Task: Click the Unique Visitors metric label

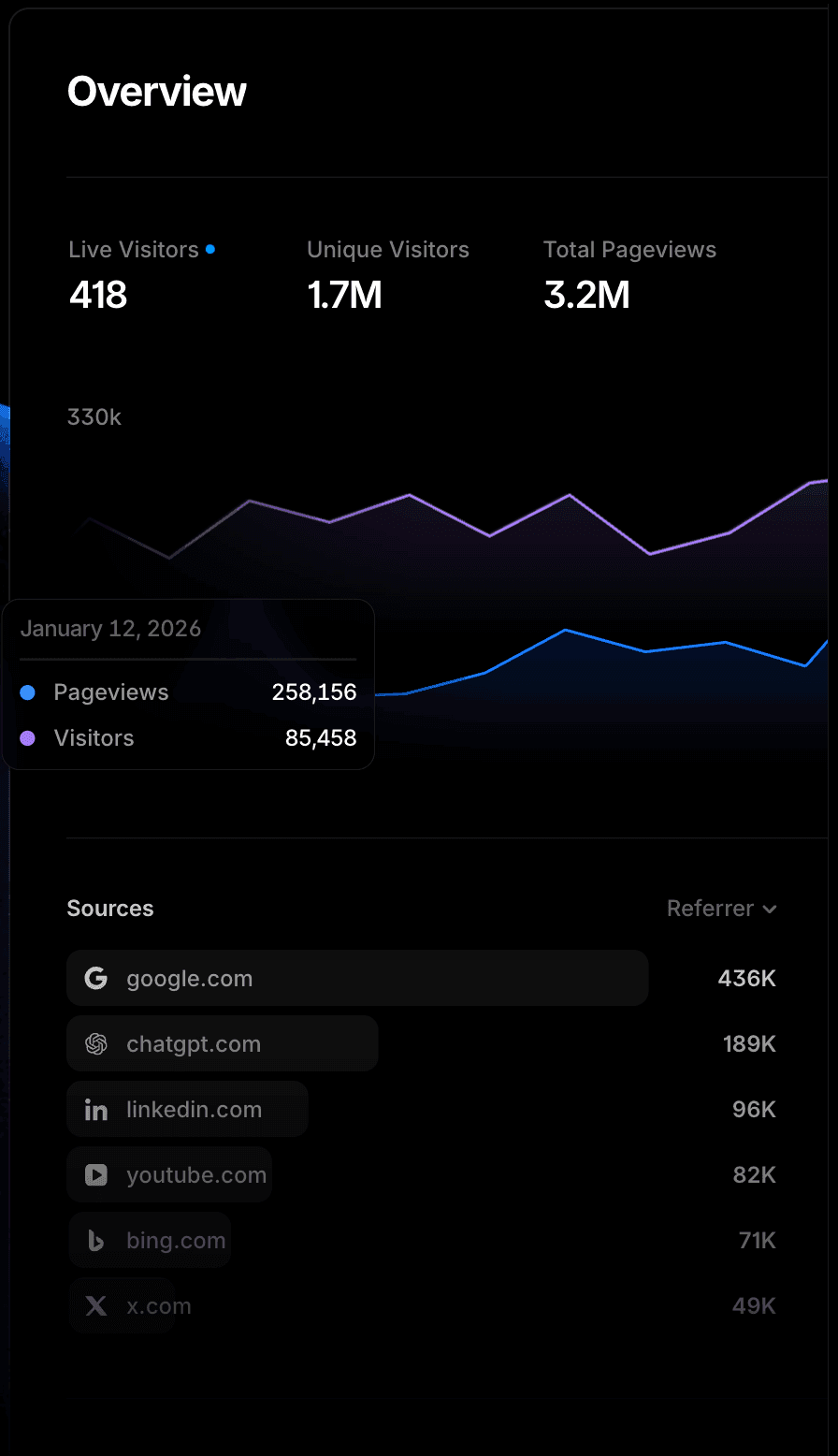Action: (x=388, y=250)
